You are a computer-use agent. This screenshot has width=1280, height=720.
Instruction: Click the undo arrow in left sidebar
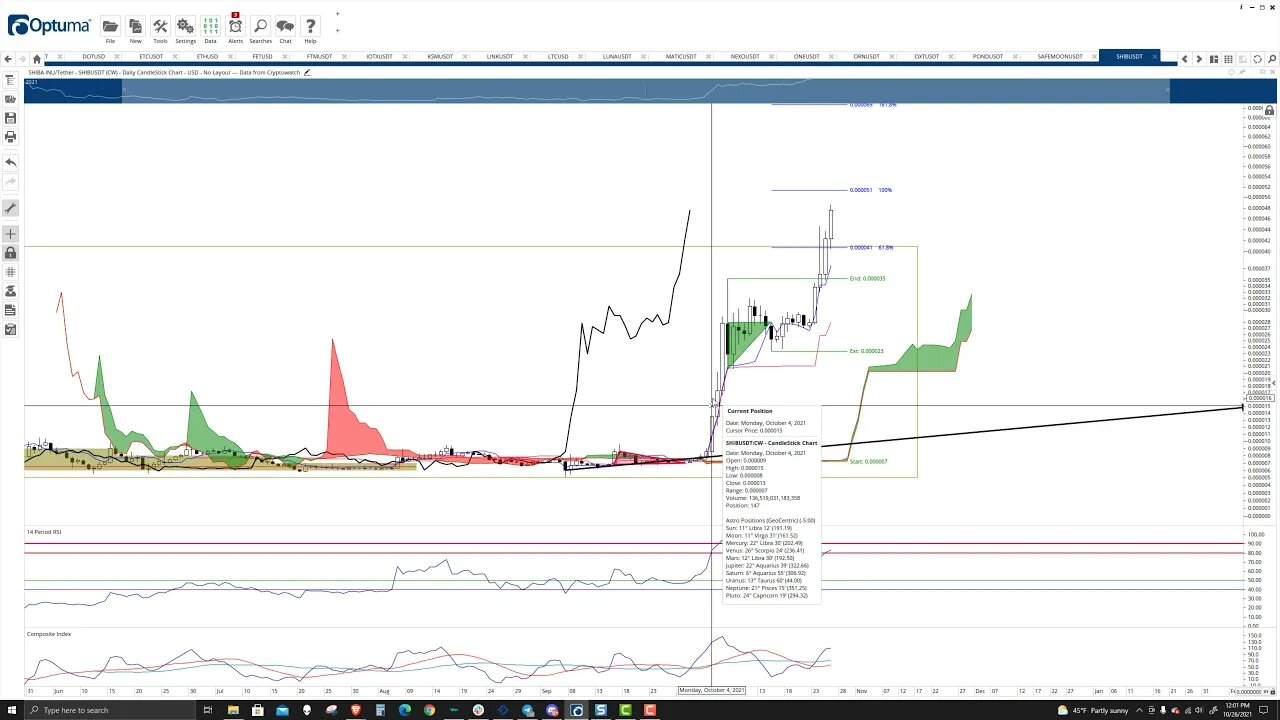point(11,162)
